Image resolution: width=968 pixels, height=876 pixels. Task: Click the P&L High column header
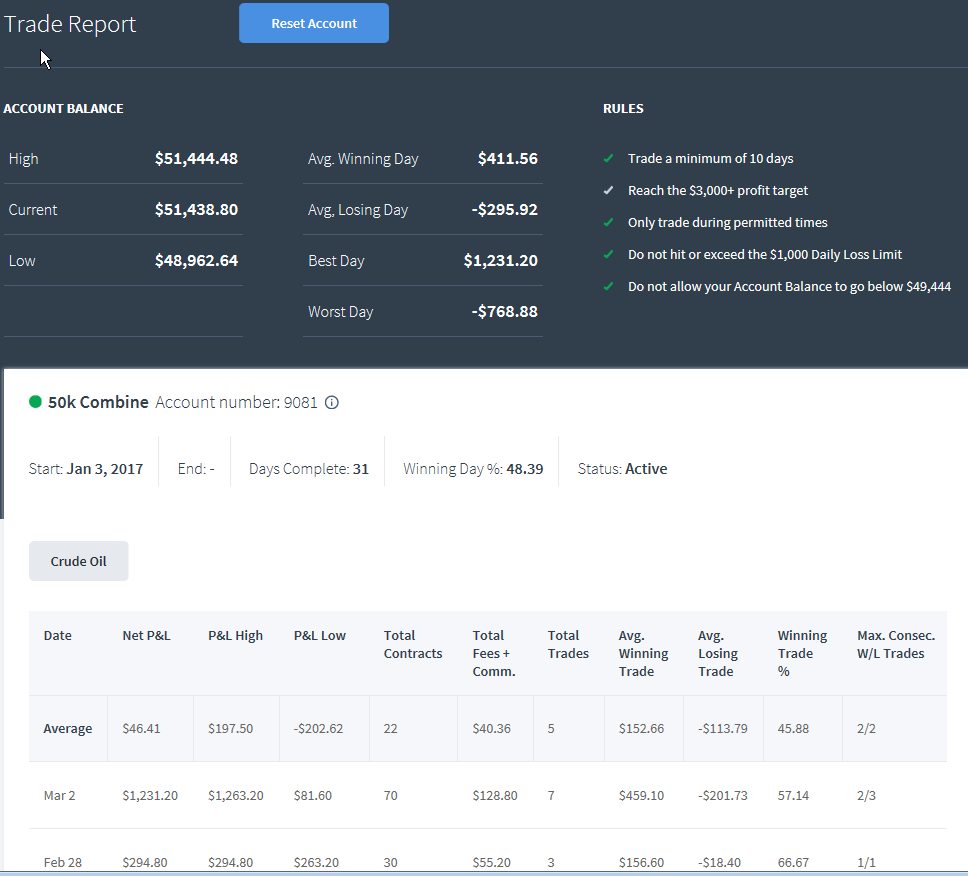tap(235, 635)
